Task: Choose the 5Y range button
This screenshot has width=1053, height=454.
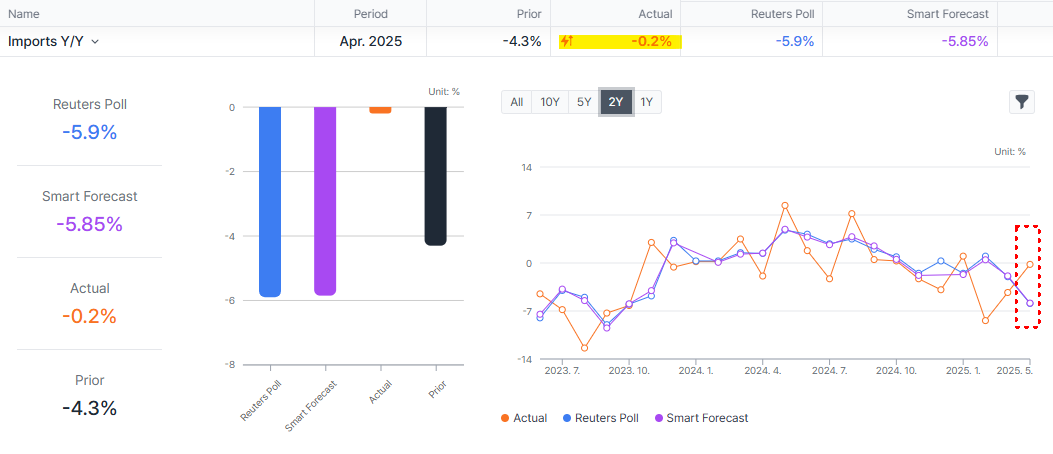Action: pyautogui.click(x=583, y=102)
